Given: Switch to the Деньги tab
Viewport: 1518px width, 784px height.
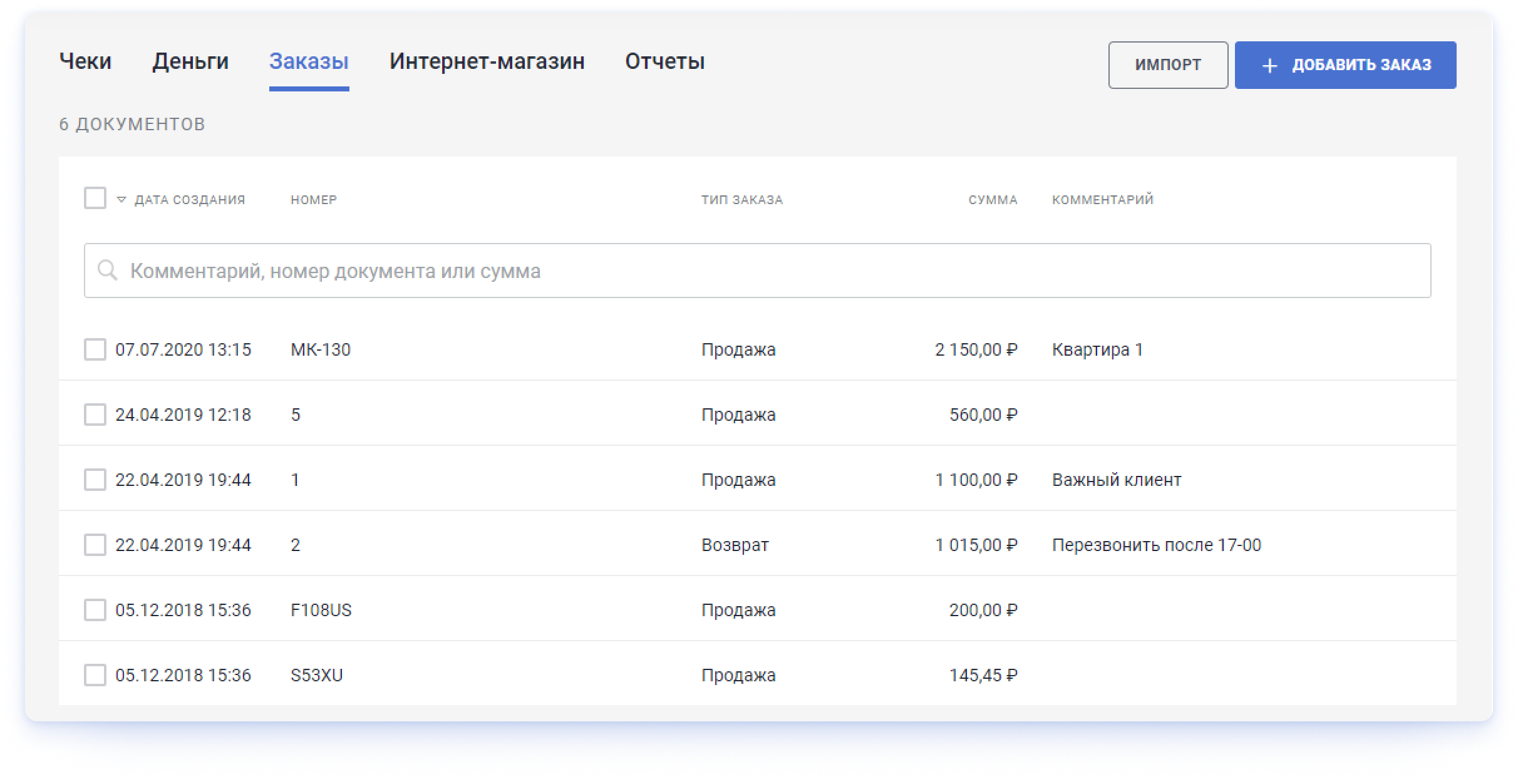Looking at the screenshot, I should tap(190, 61).
